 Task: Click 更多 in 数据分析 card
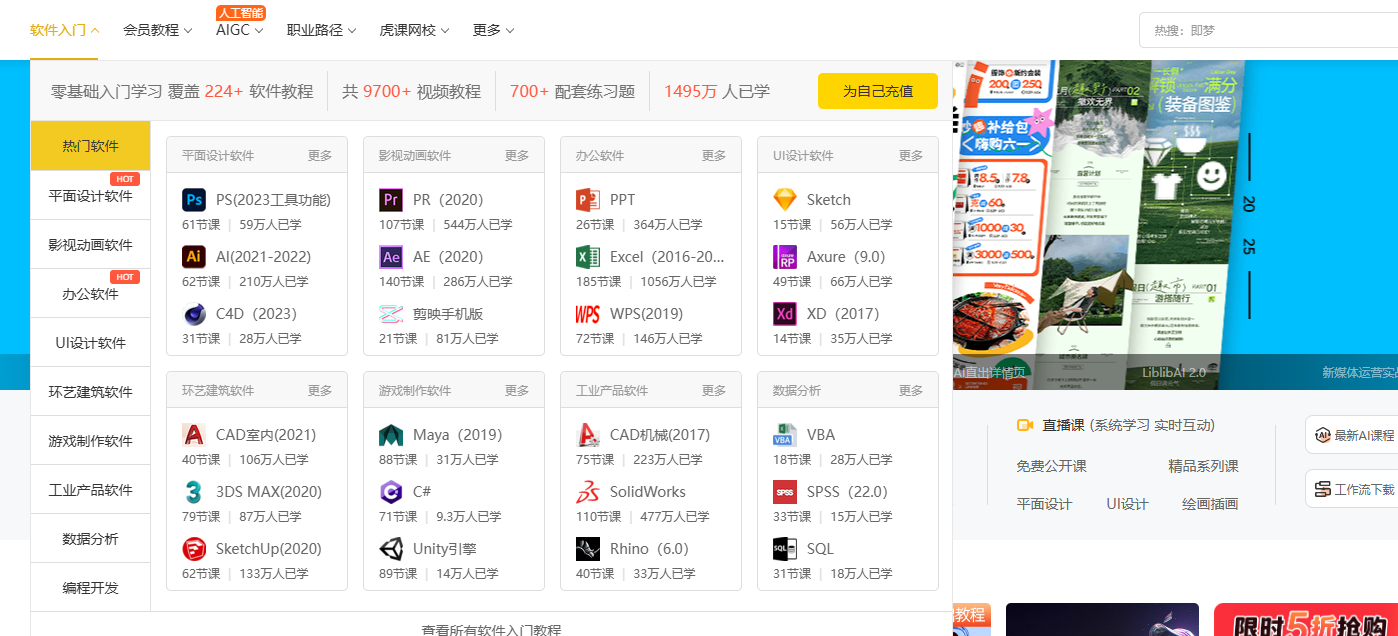click(x=911, y=391)
